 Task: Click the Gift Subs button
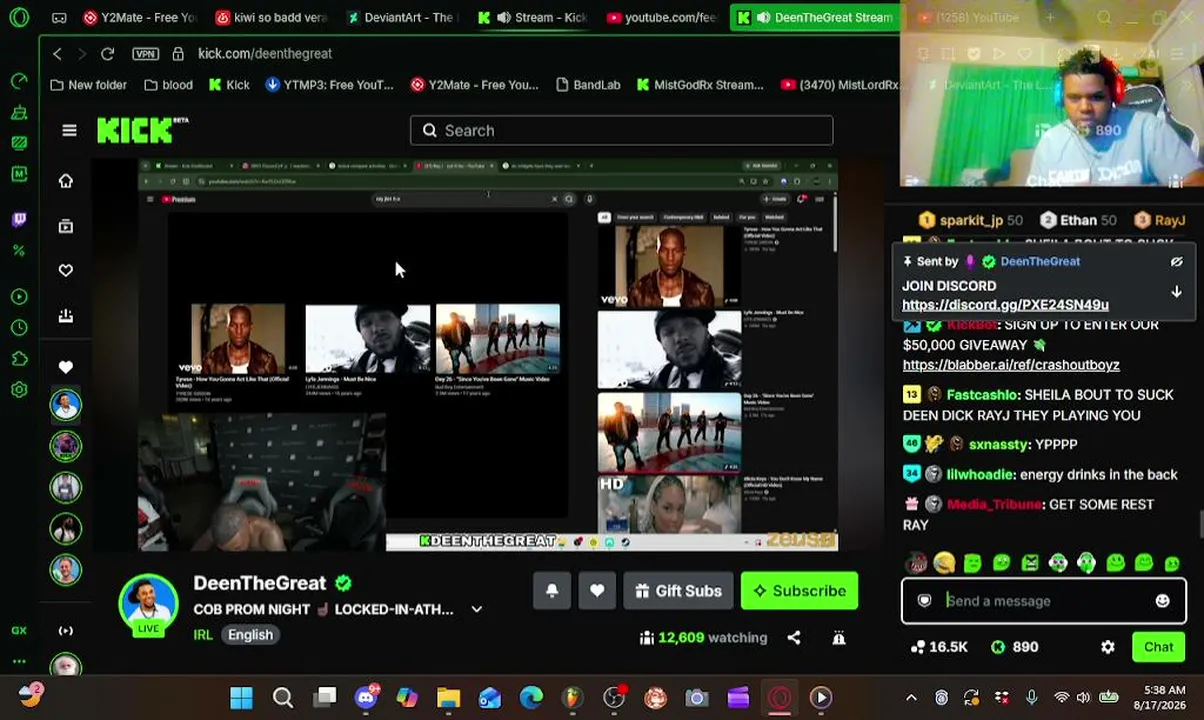pyautogui.click(x=678, y=591)
